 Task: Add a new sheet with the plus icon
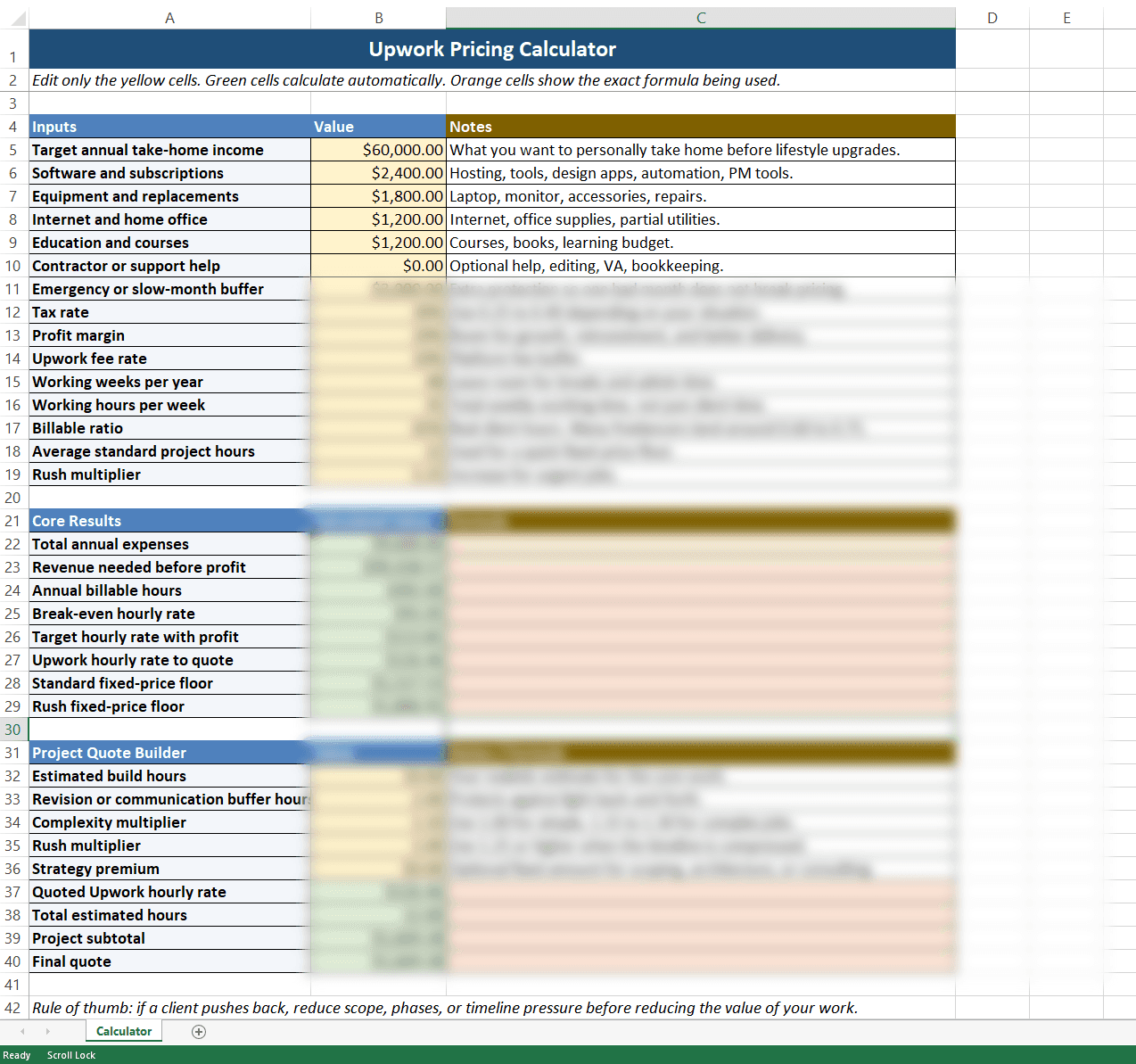(x=199, y=1032)
